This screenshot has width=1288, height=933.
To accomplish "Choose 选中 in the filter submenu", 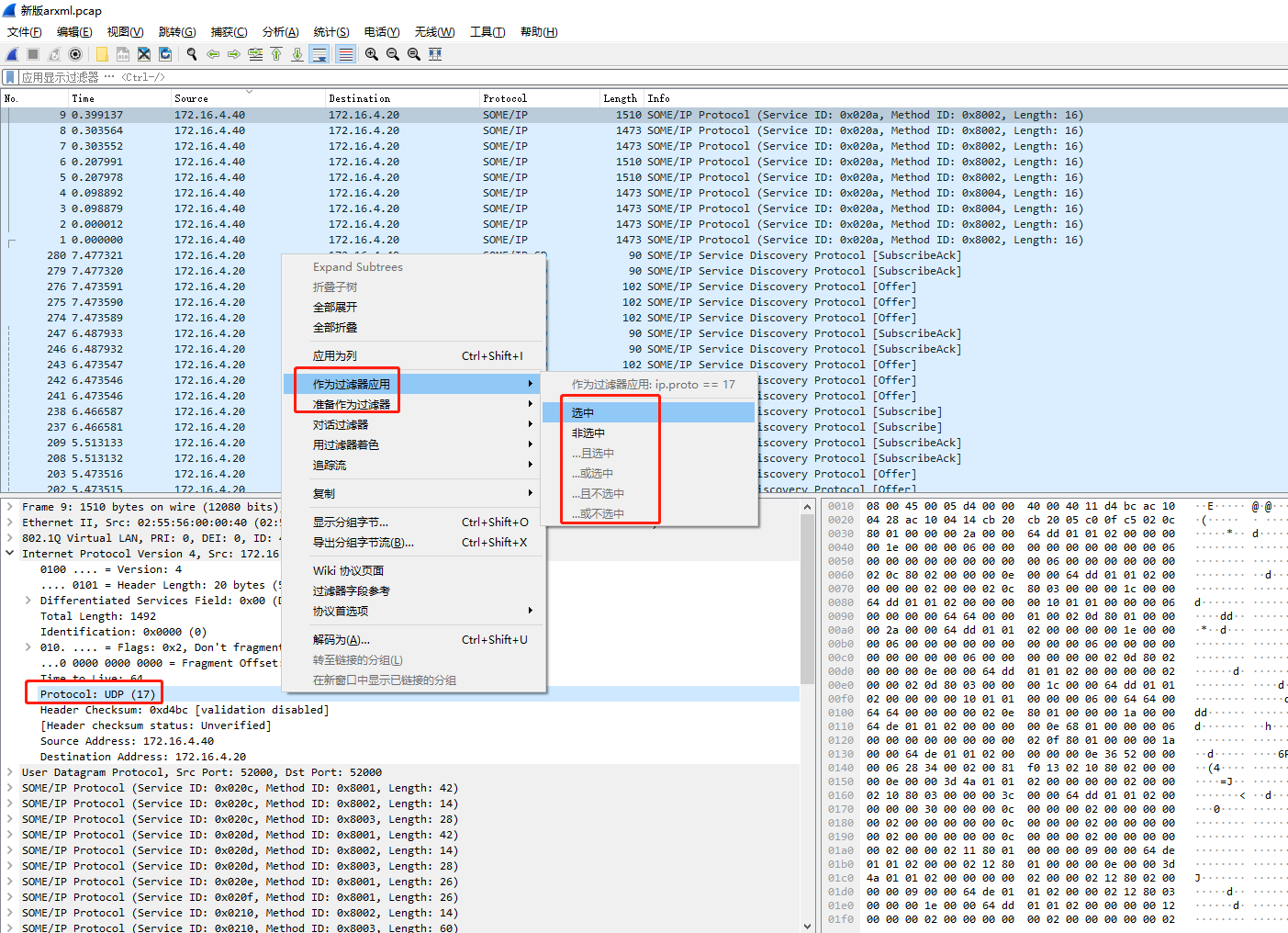I will (648, 413).
